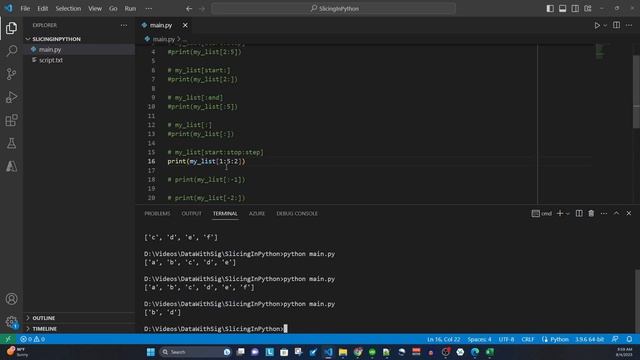The width and height of the screenshot is (640, 360).
Task: Open the Selection menu
Action: 68,9
